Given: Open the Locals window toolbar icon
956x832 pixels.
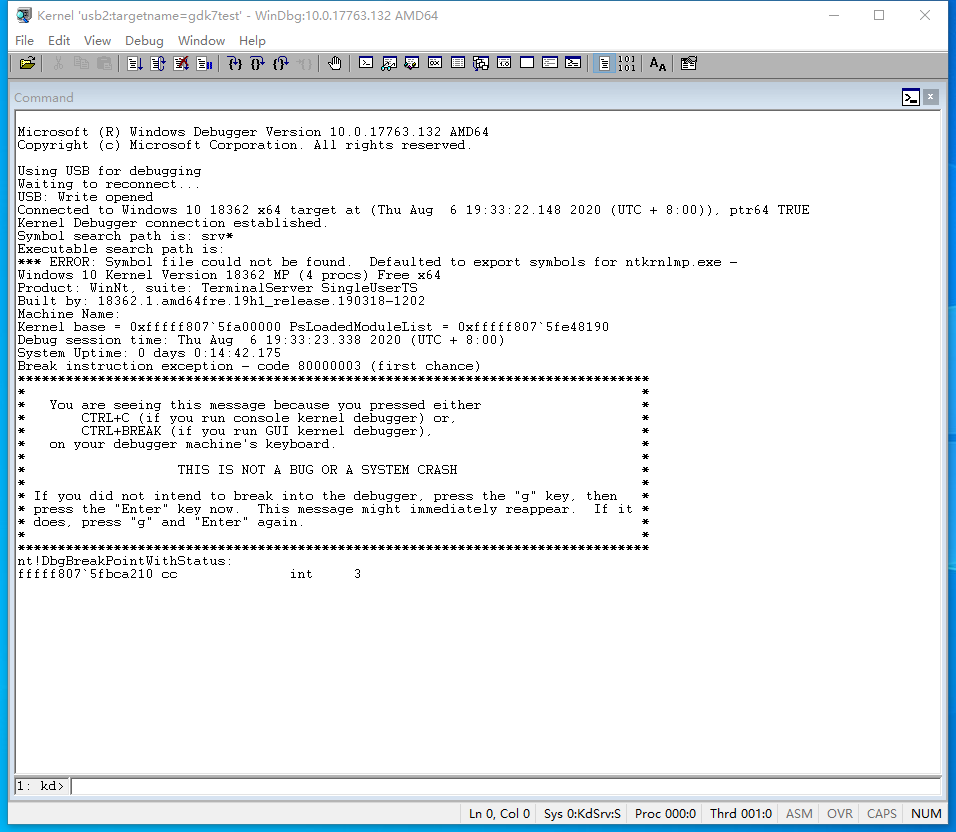Looking at the screenshot, I should (x=412, y=63).
